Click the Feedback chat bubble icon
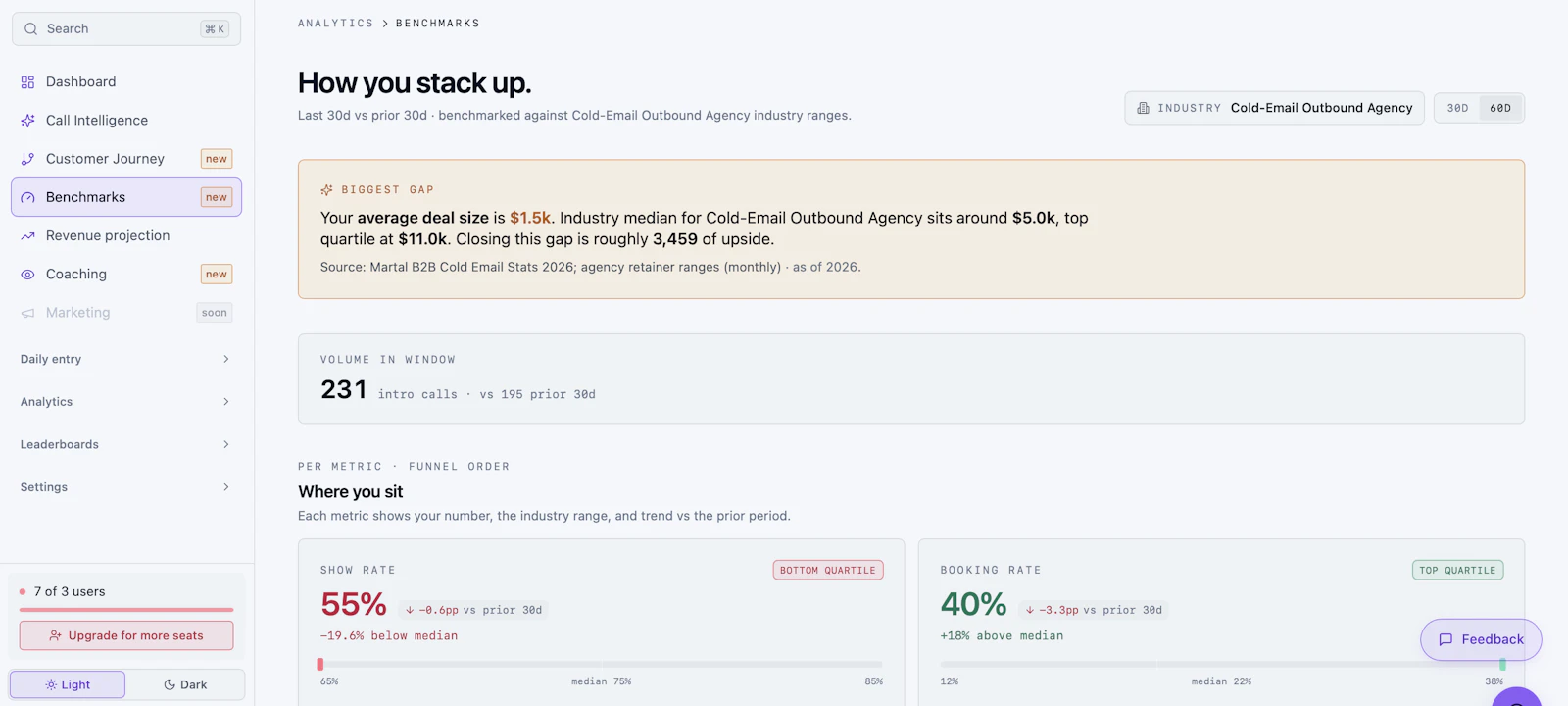 (1445, 639)
